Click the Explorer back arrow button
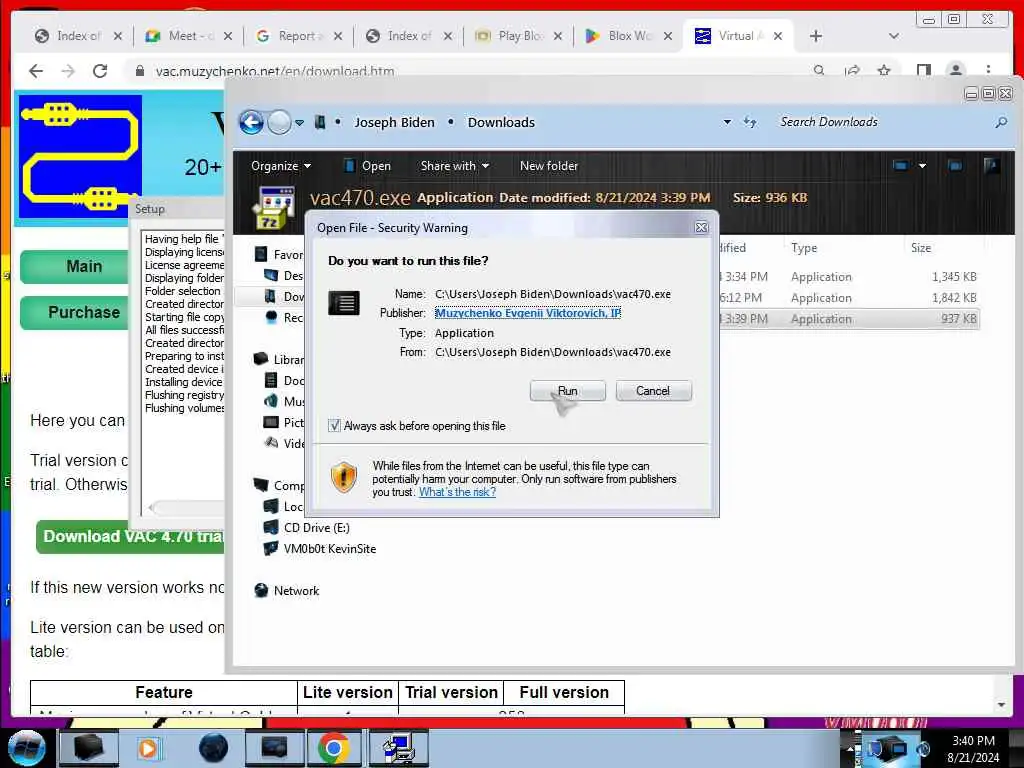This screenshot has height=768, width=1024. pyautogui.click(x=251, y=122)
